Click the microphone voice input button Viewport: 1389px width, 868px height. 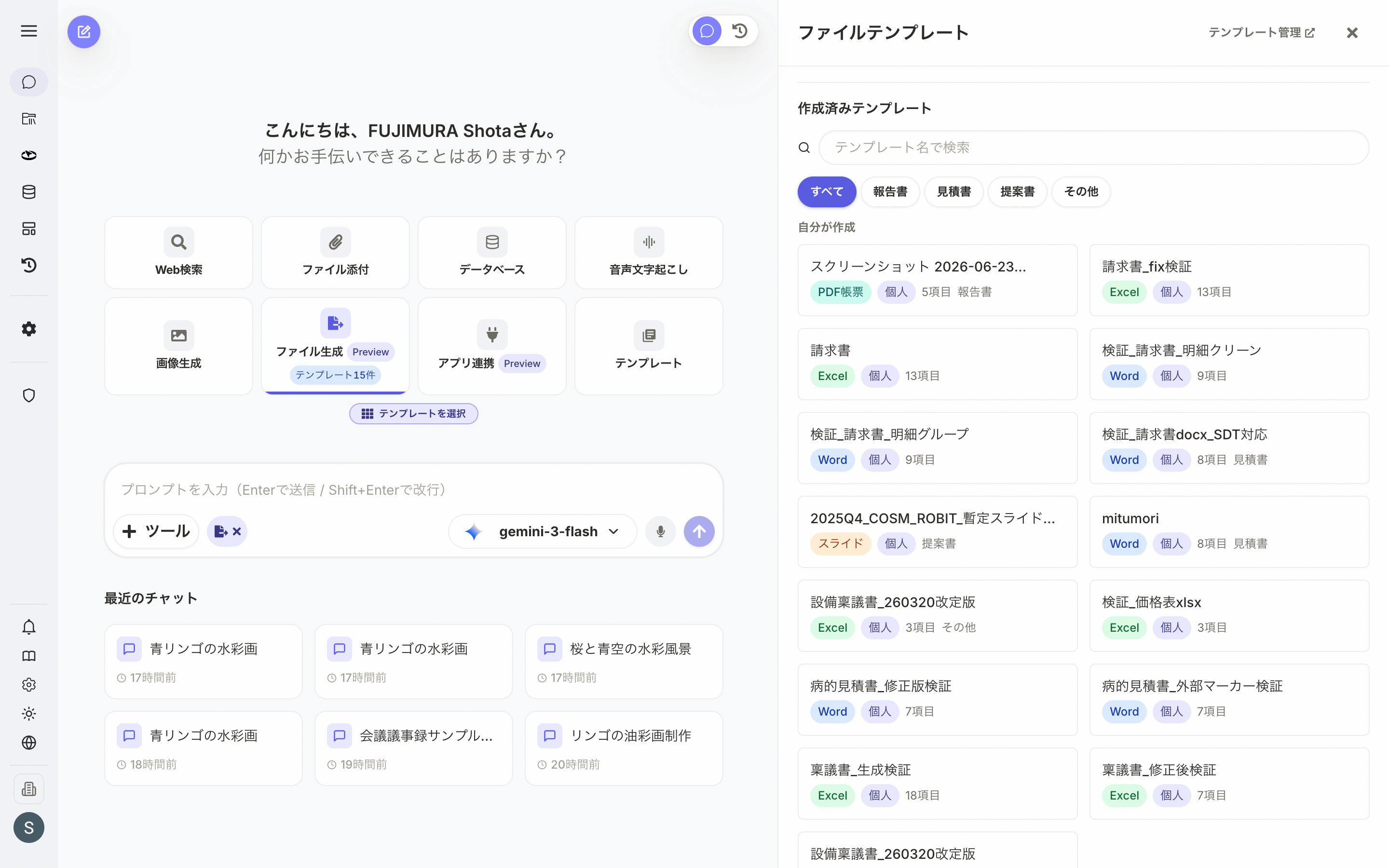661,531
